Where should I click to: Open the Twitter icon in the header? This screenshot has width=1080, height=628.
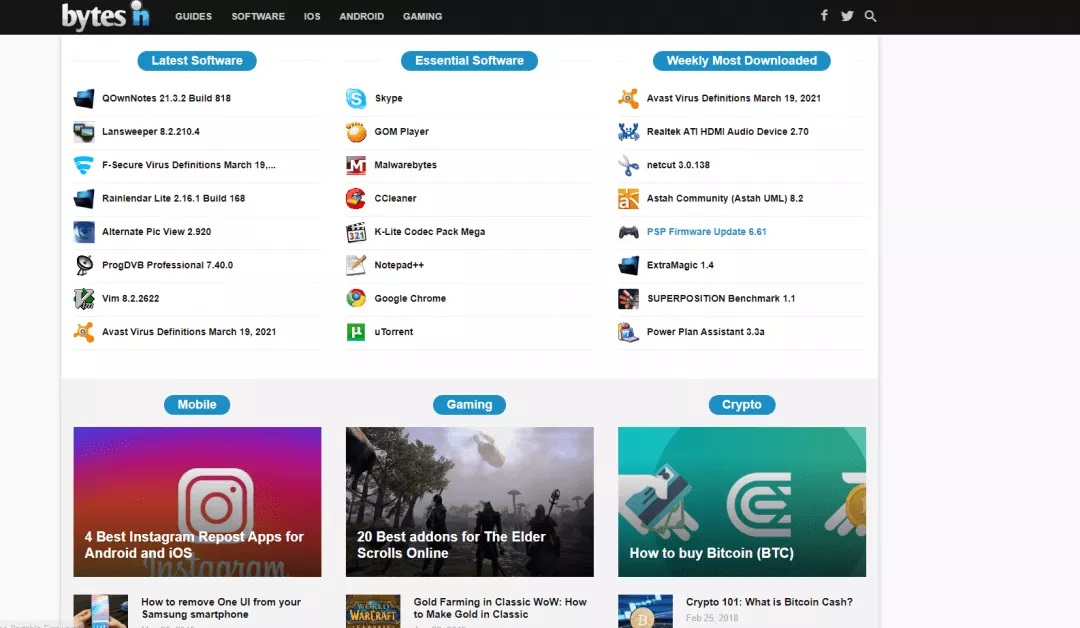pos(847,16)
